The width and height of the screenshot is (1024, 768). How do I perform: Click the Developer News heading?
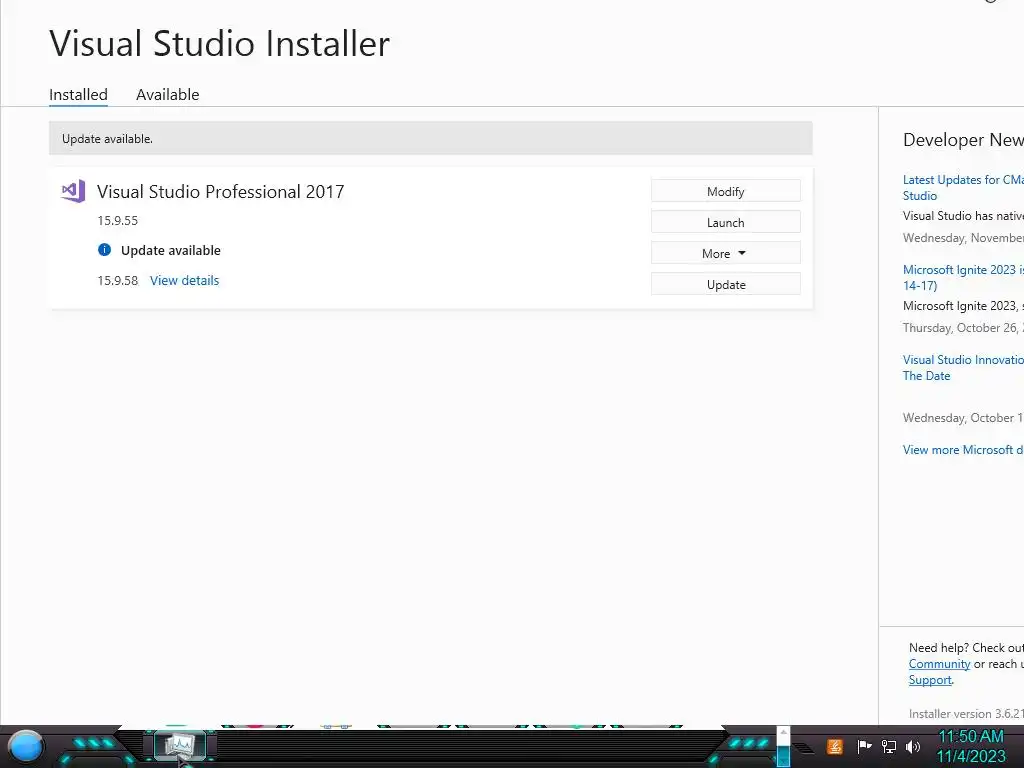963,140
